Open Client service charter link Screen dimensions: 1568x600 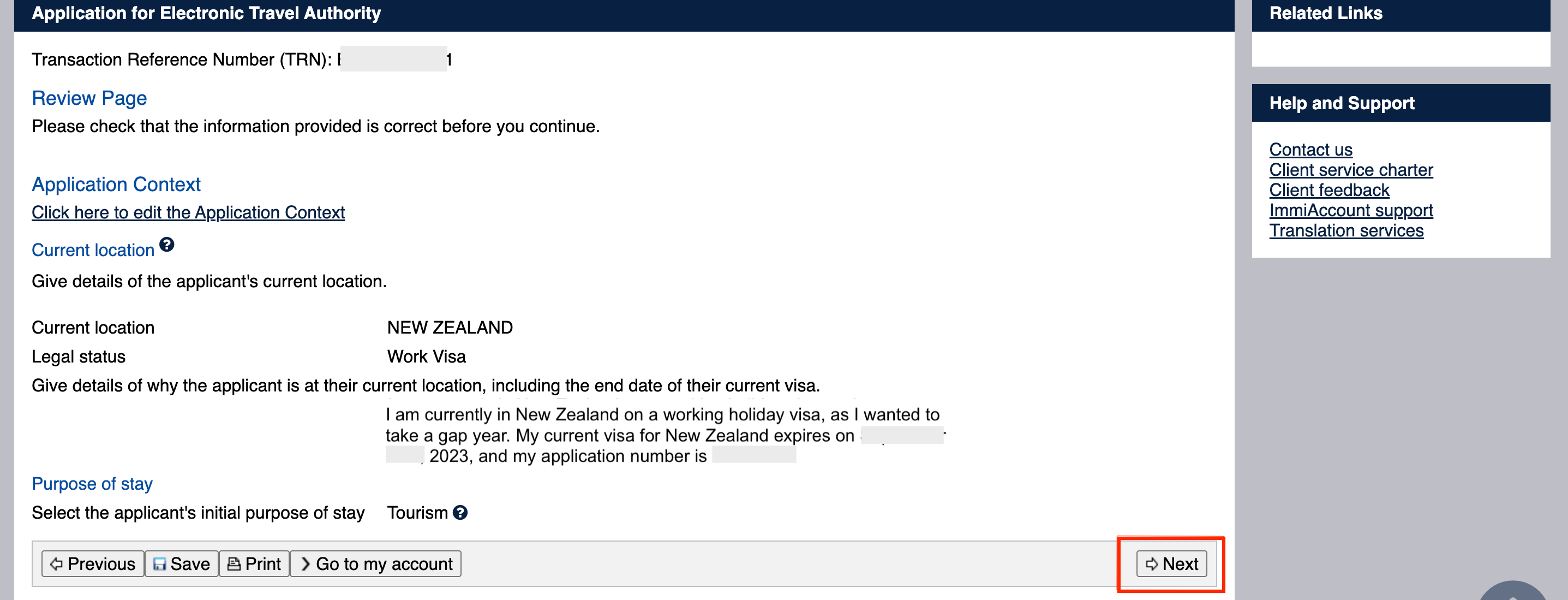pos(1351,170)
